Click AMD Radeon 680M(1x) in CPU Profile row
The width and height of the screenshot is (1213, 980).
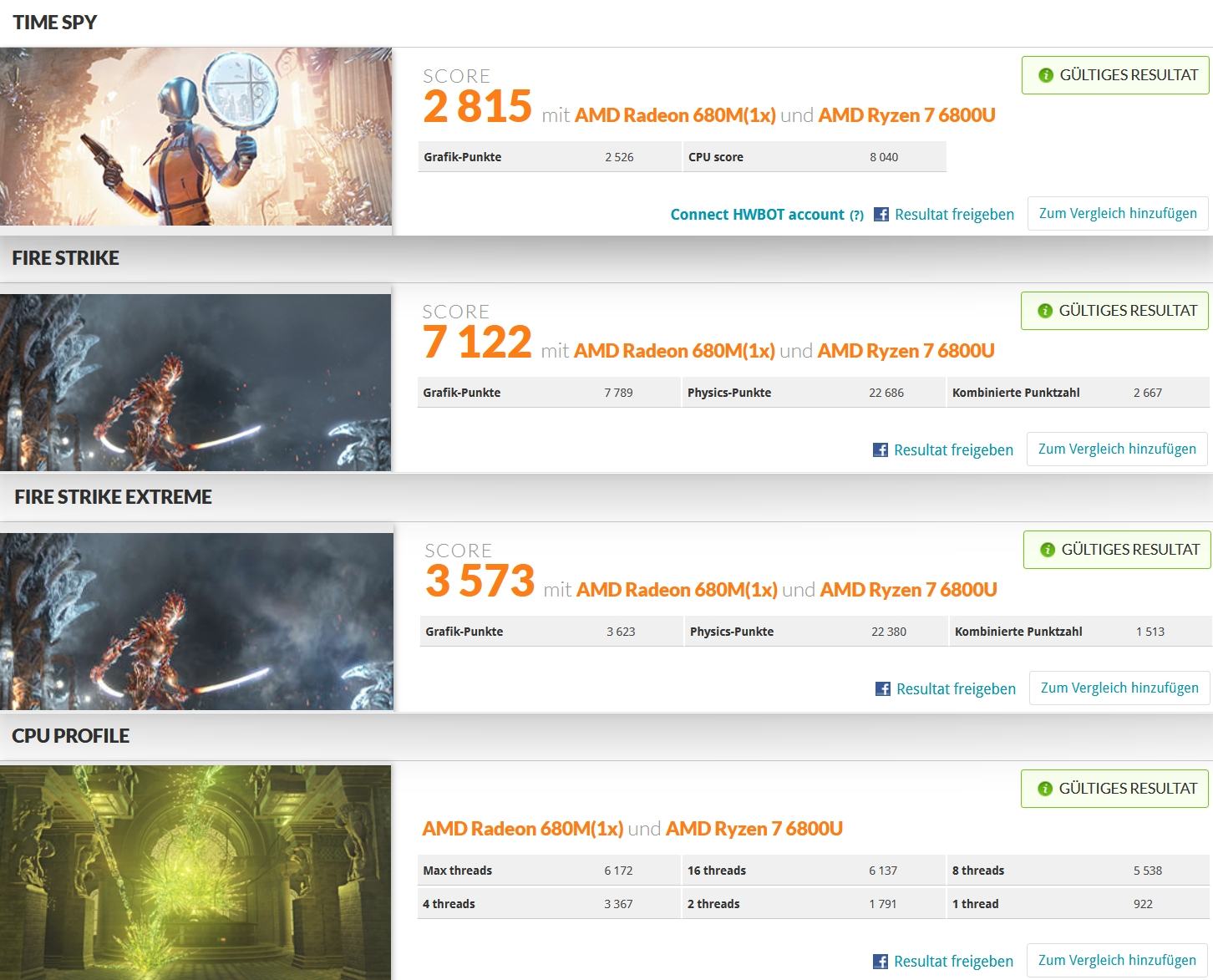(523, 829)
